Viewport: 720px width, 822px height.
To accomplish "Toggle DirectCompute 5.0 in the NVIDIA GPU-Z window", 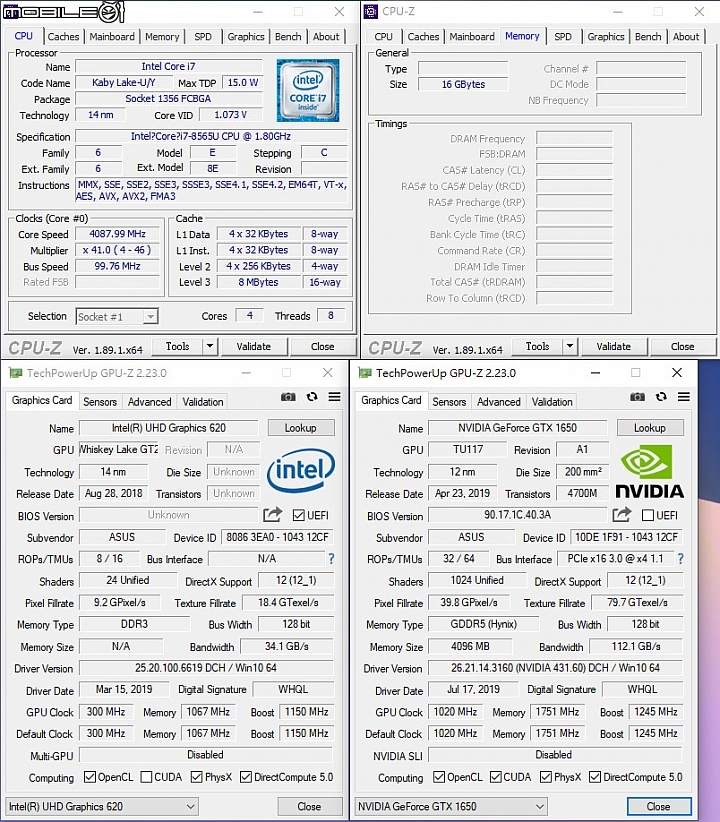I will coord(595,777).
